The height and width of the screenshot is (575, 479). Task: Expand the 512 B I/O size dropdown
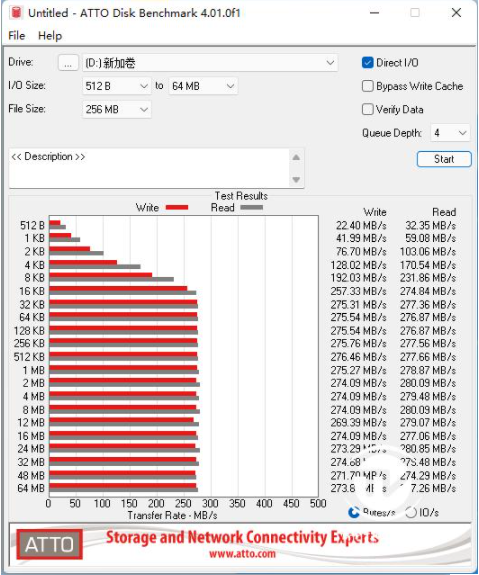tap(117, 86)
